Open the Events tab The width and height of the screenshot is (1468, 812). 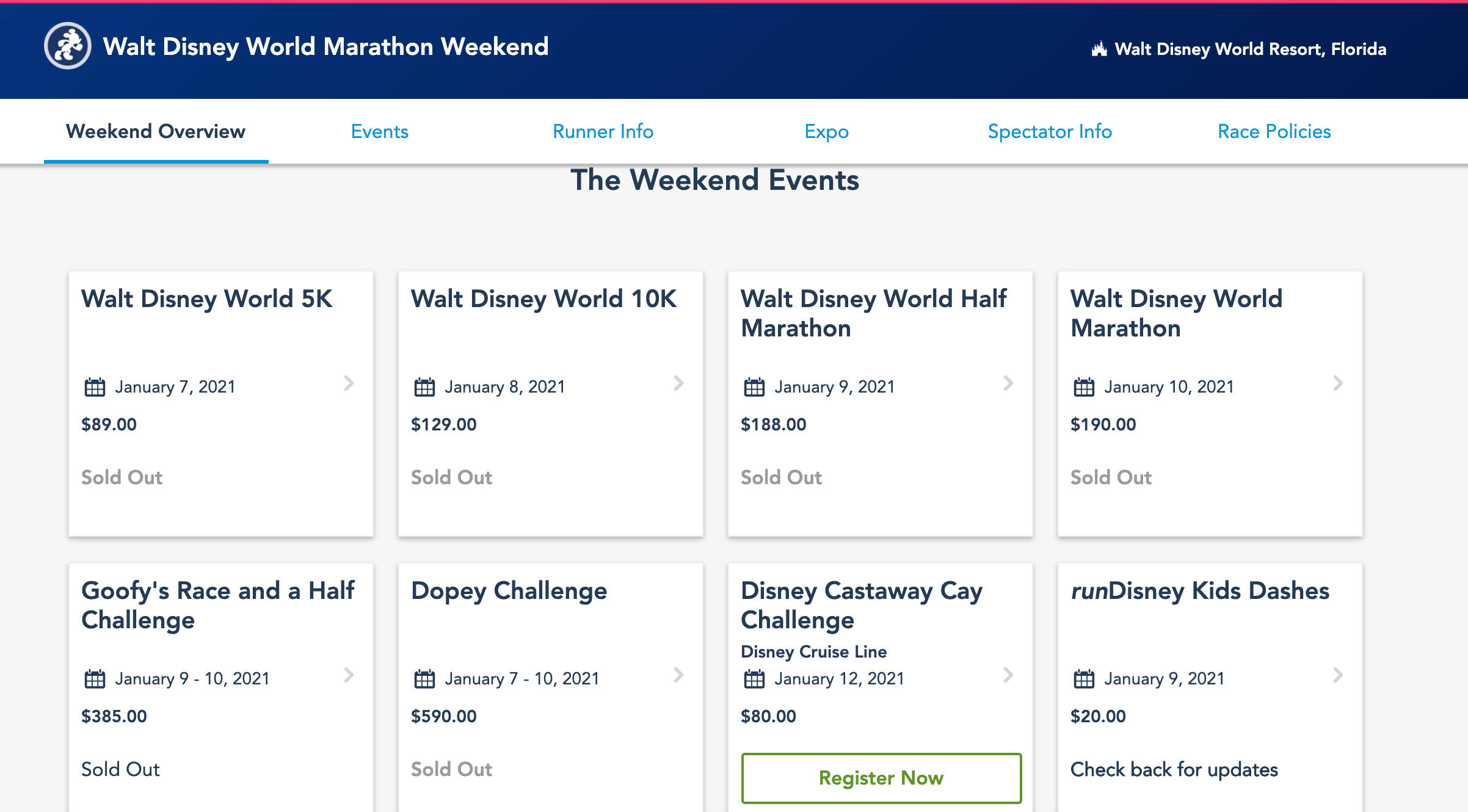(x=379, y=131)
